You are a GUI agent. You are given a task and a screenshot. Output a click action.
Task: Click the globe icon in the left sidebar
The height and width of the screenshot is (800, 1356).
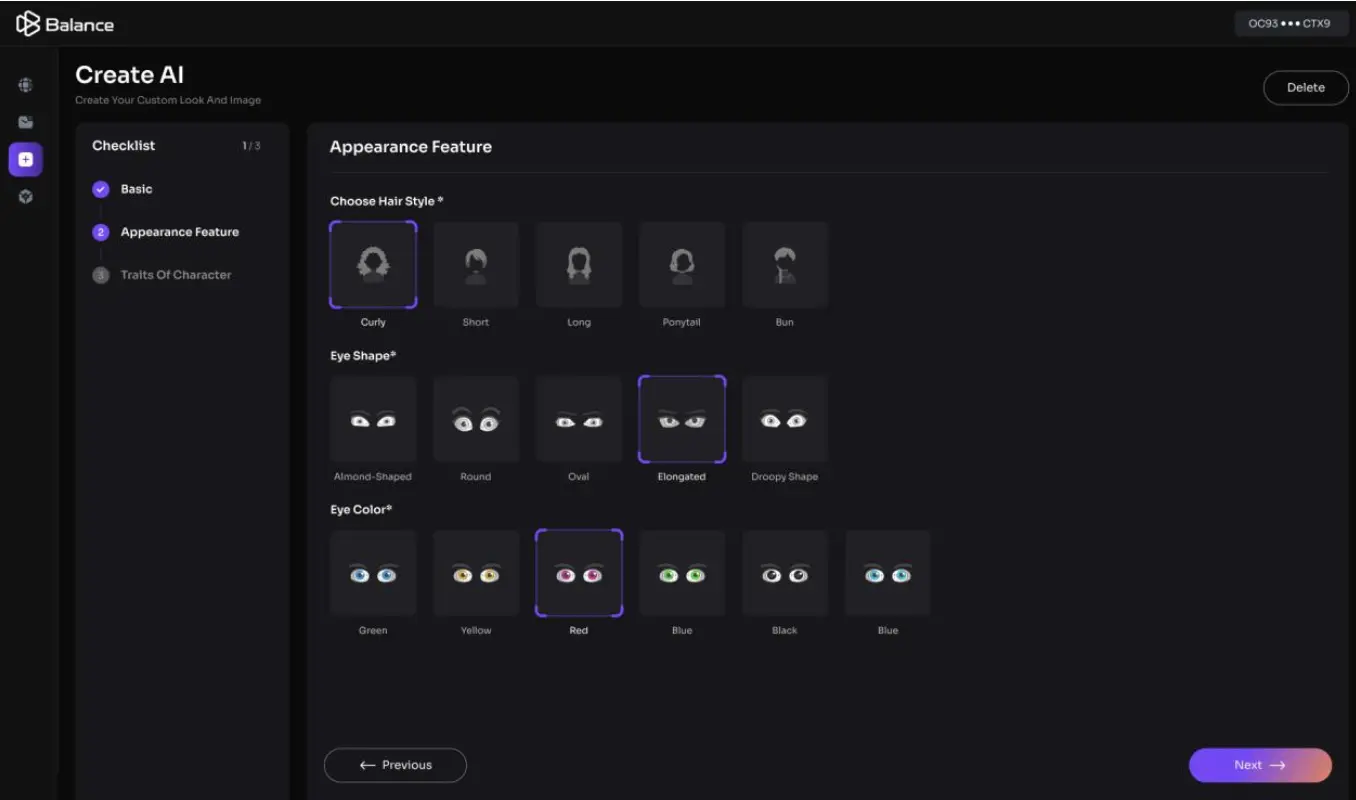tap(26, 86)
